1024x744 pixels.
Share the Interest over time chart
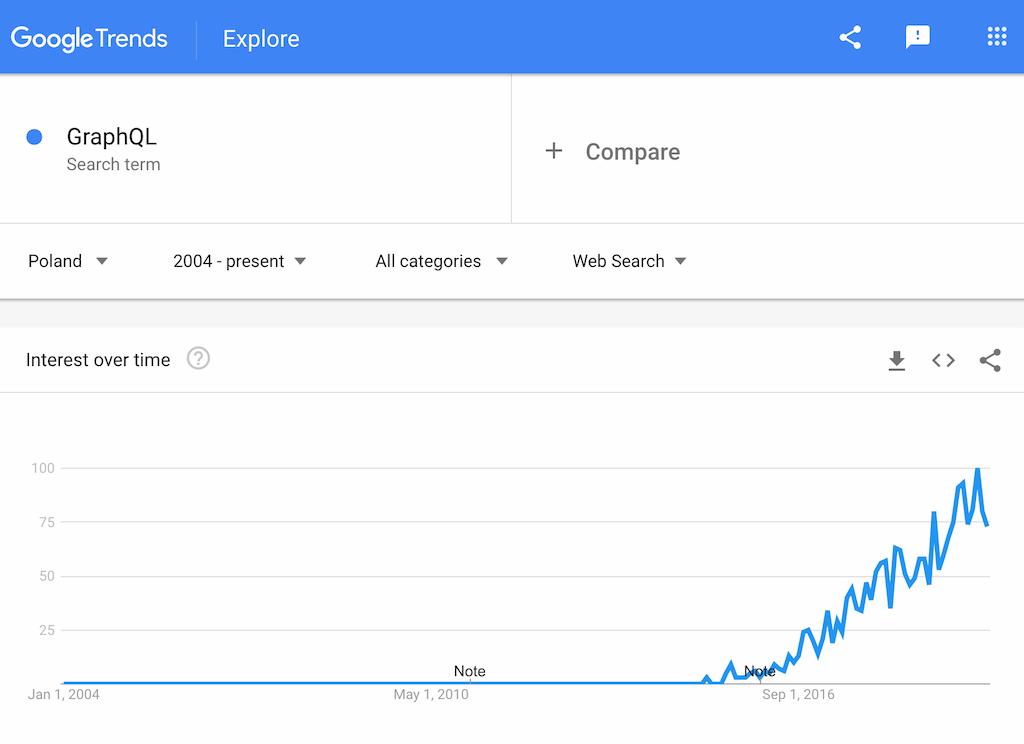pos(990,360)
